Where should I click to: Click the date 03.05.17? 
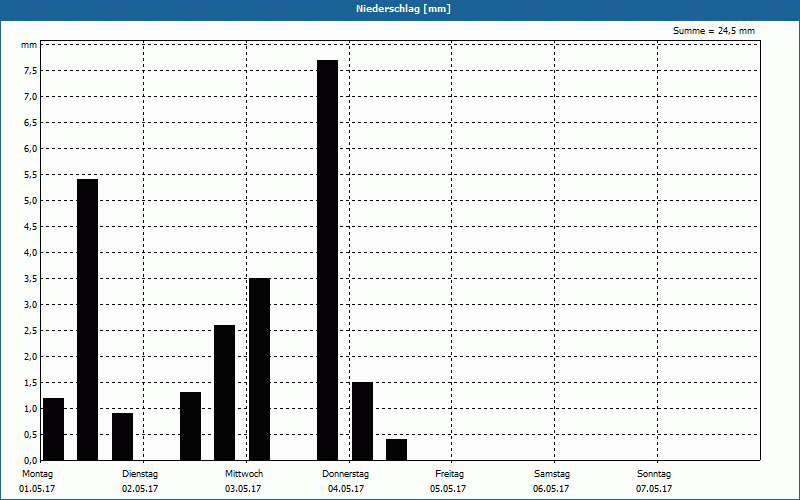click(x=243, y=489)
